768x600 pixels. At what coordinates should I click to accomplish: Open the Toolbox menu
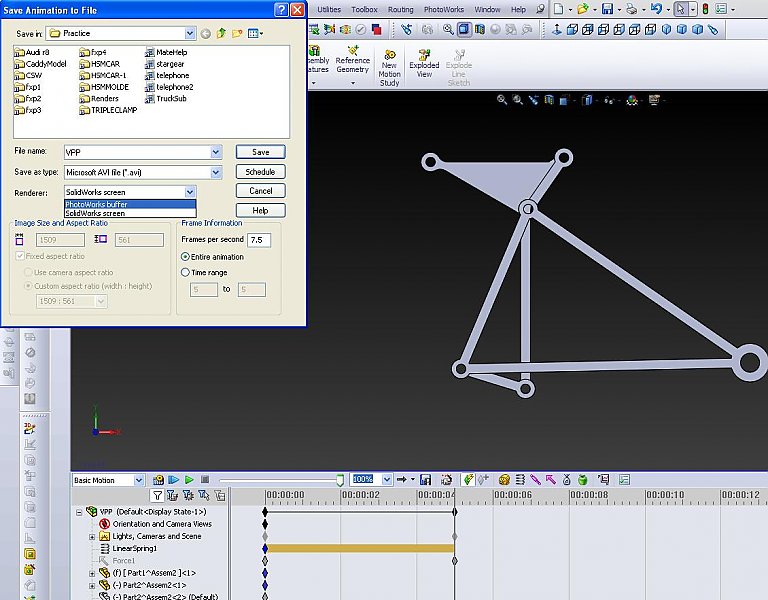(364, 9)
